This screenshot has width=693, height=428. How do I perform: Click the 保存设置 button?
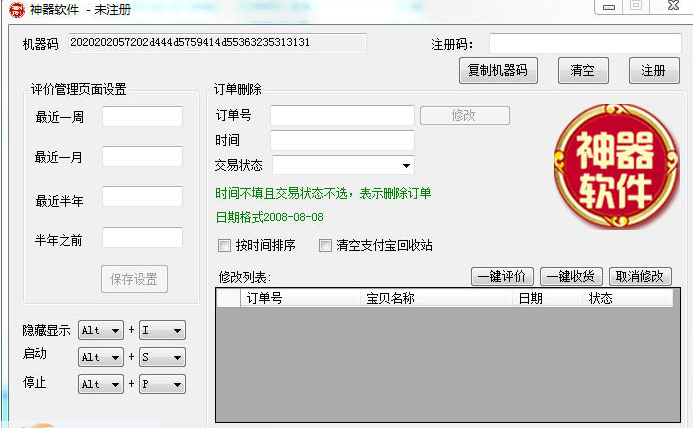tap(134, 279)
